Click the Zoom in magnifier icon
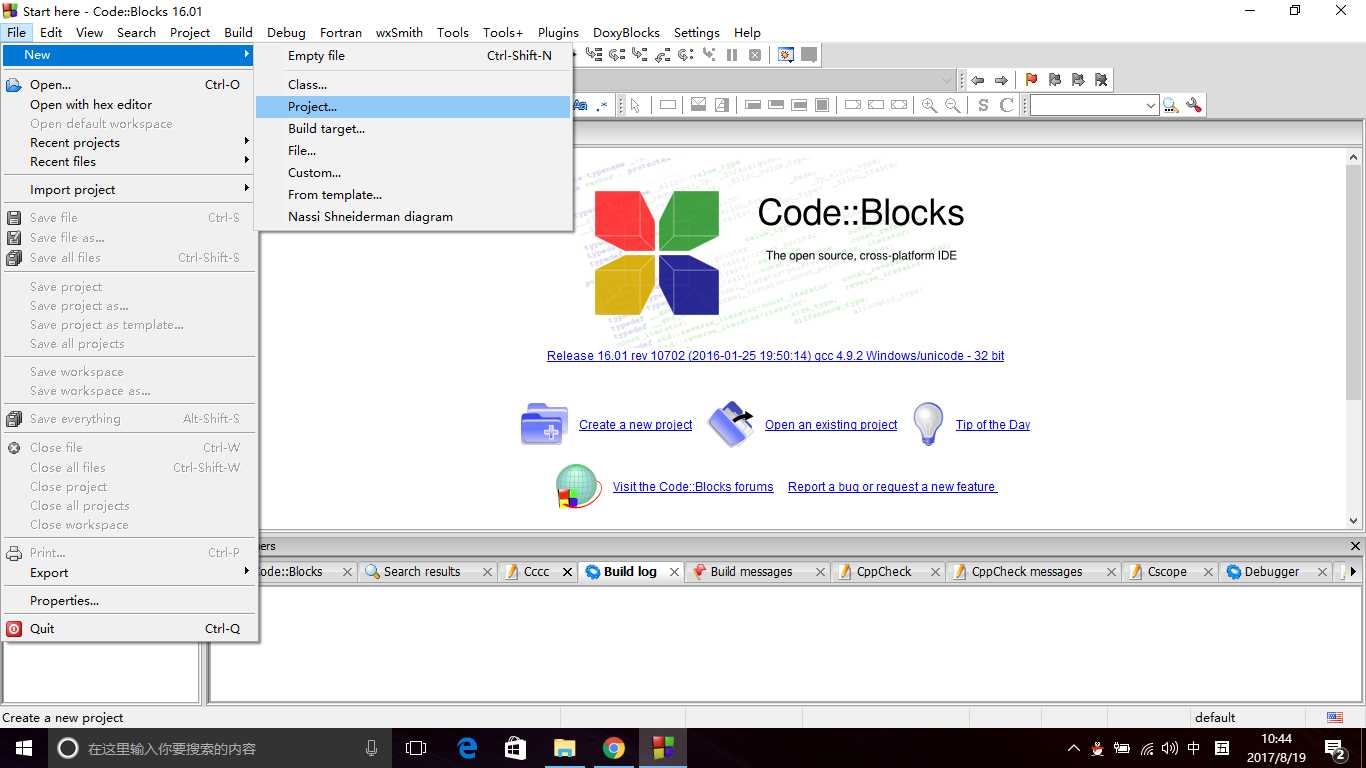The width and height of the screenshot is (1366, 768). tap(929, 105)
